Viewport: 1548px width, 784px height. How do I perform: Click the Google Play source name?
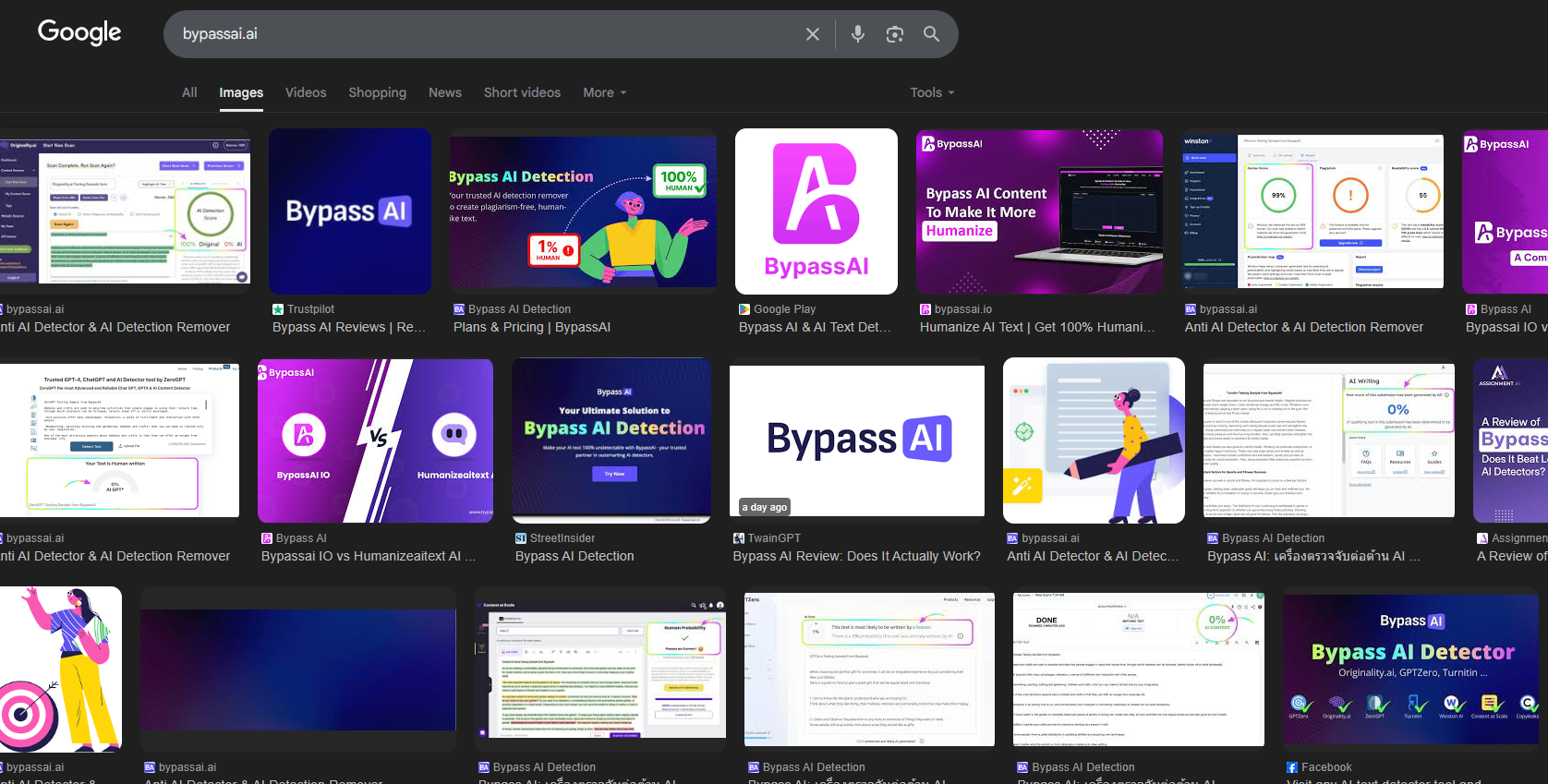click(x=784, y=309)
